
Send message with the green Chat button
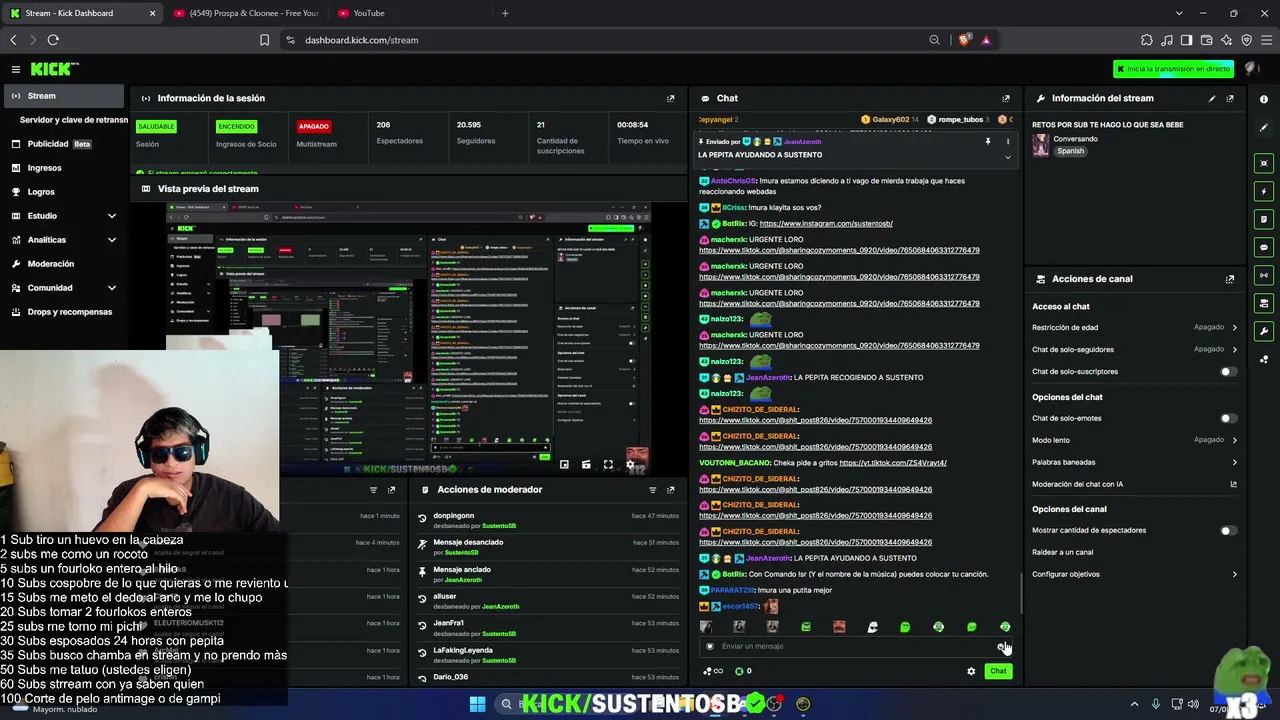[x=998, y=671]
